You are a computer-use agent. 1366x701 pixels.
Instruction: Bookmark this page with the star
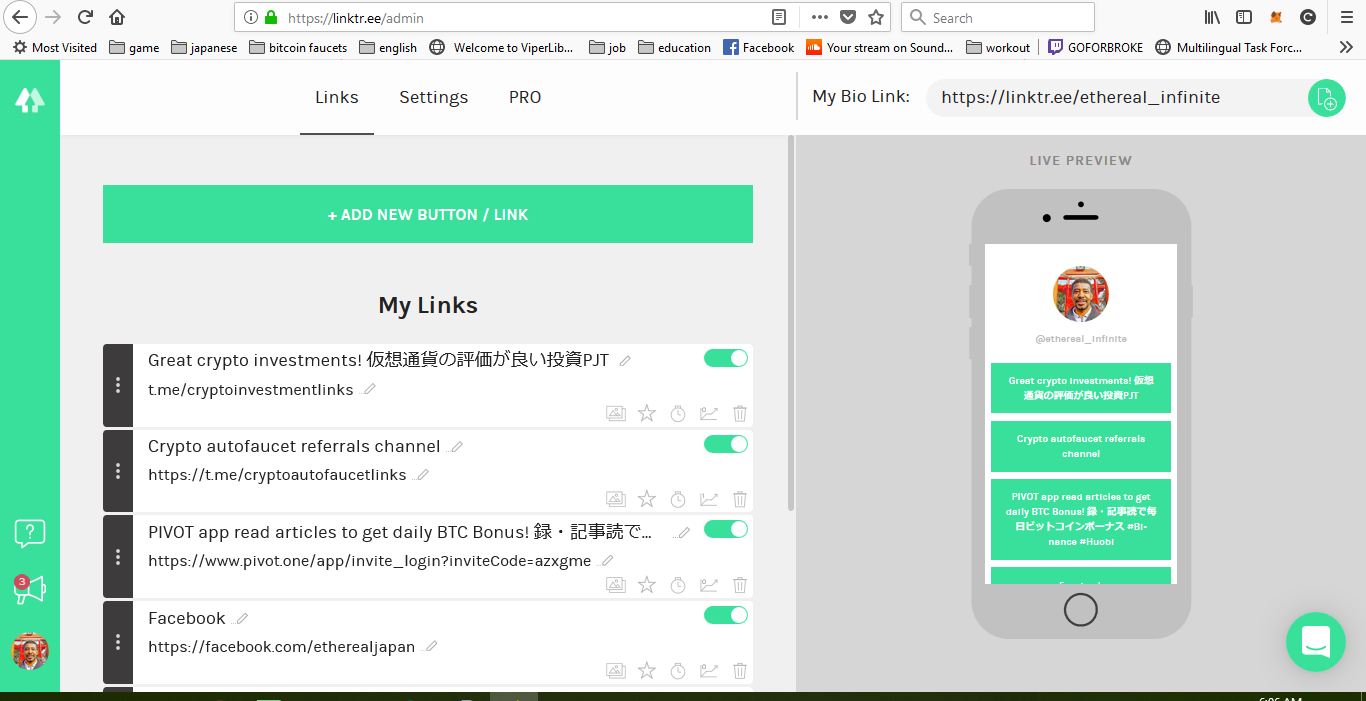coord(876,17)
